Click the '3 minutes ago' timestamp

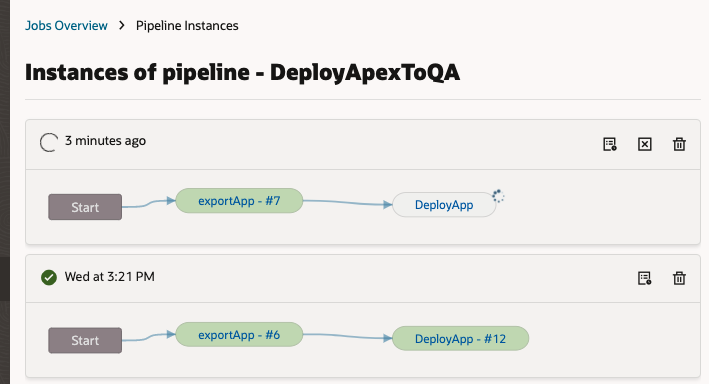pos(105,141)
